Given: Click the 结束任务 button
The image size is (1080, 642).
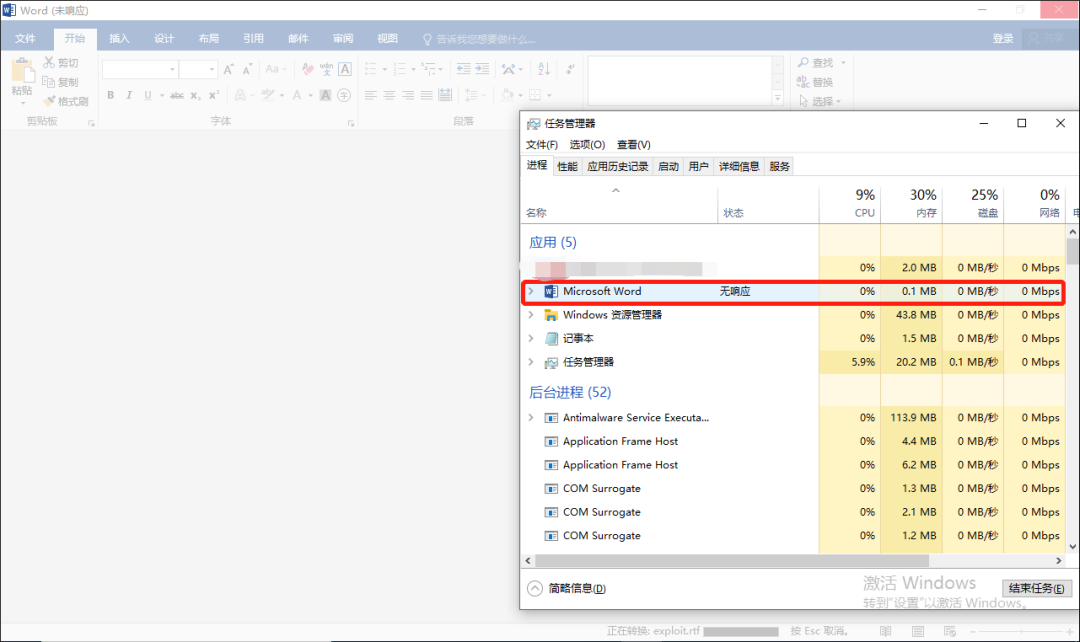Looking at the screenshot, I should point(1037,588).
